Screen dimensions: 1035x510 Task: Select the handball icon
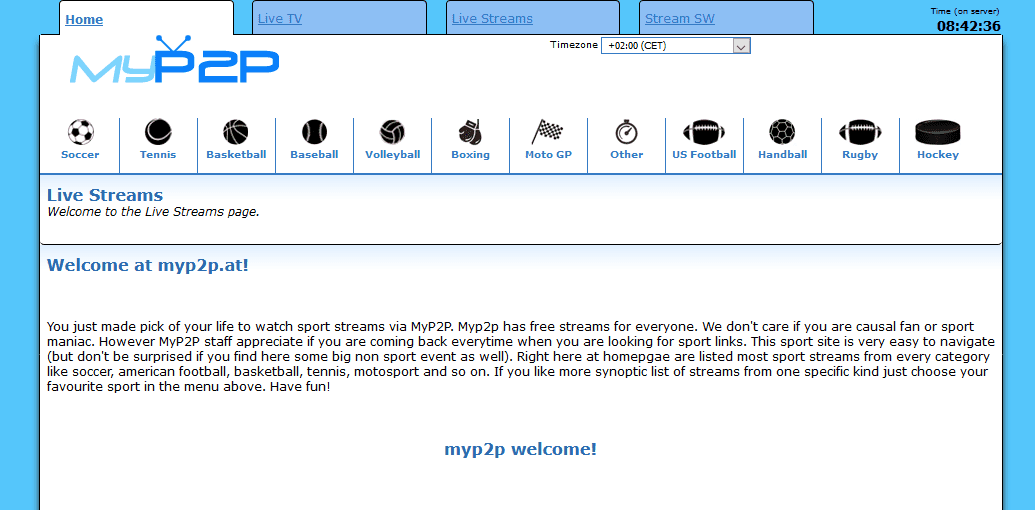(x=782, y=132)
